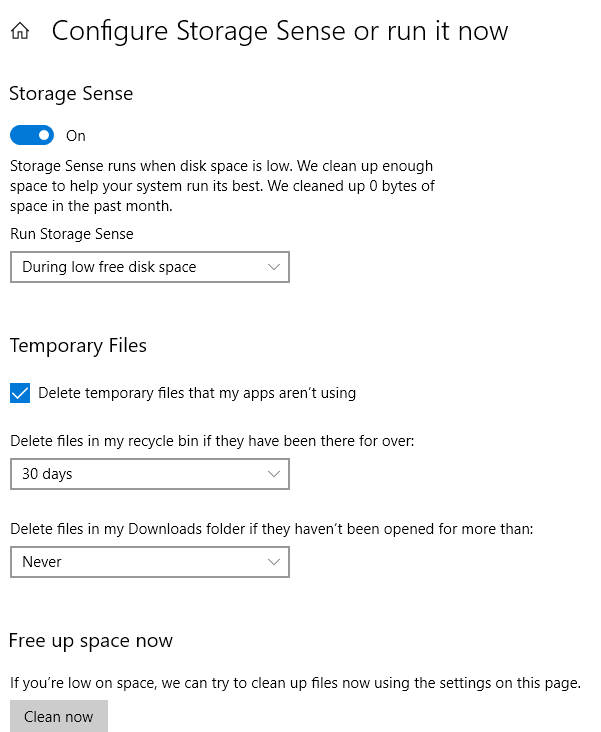Click the Storage Sense section heading
601x732 pixels.
71,94
